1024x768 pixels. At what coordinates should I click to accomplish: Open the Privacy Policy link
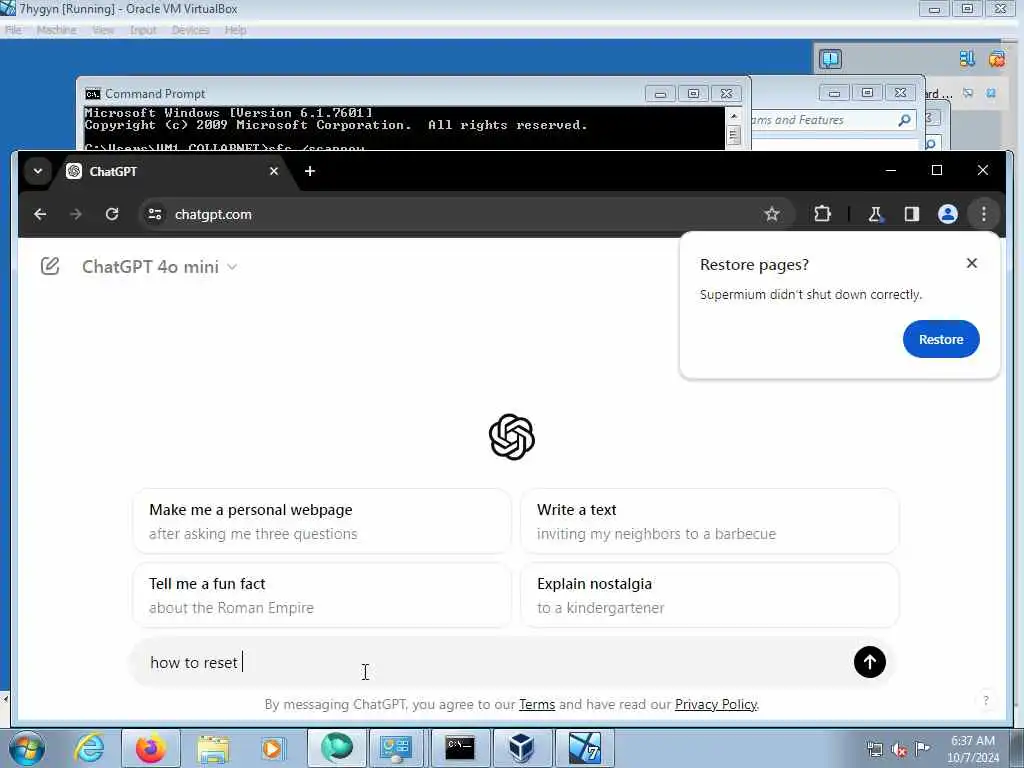(716, 705)
